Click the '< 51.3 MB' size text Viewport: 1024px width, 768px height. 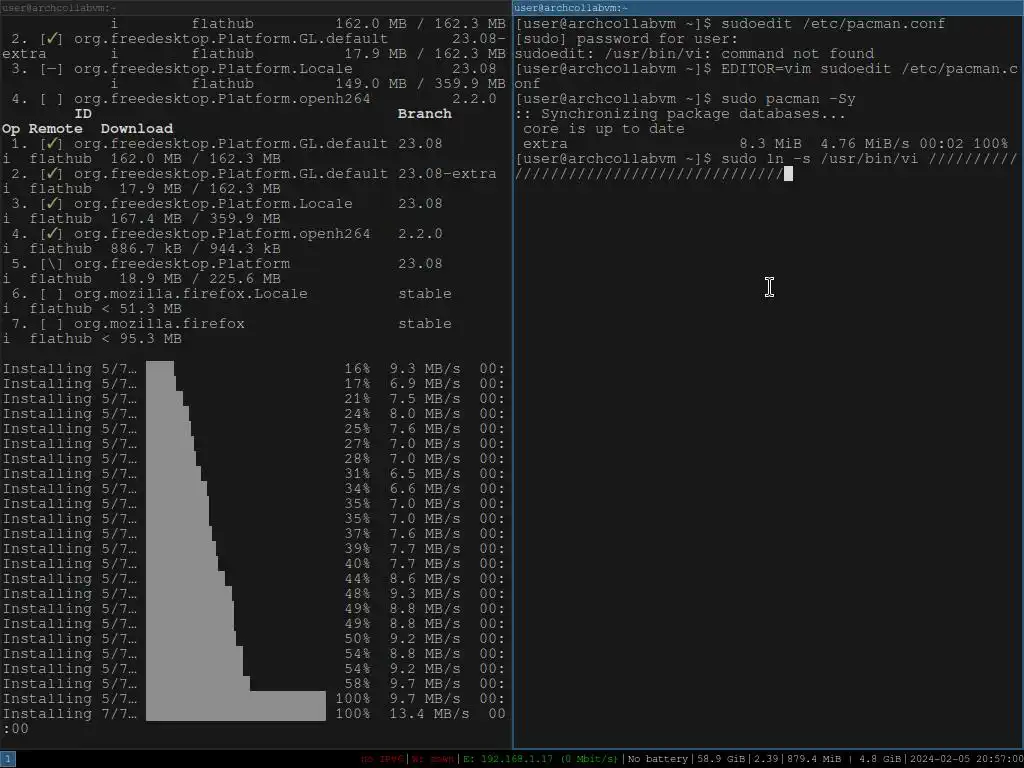pos(141,309)
